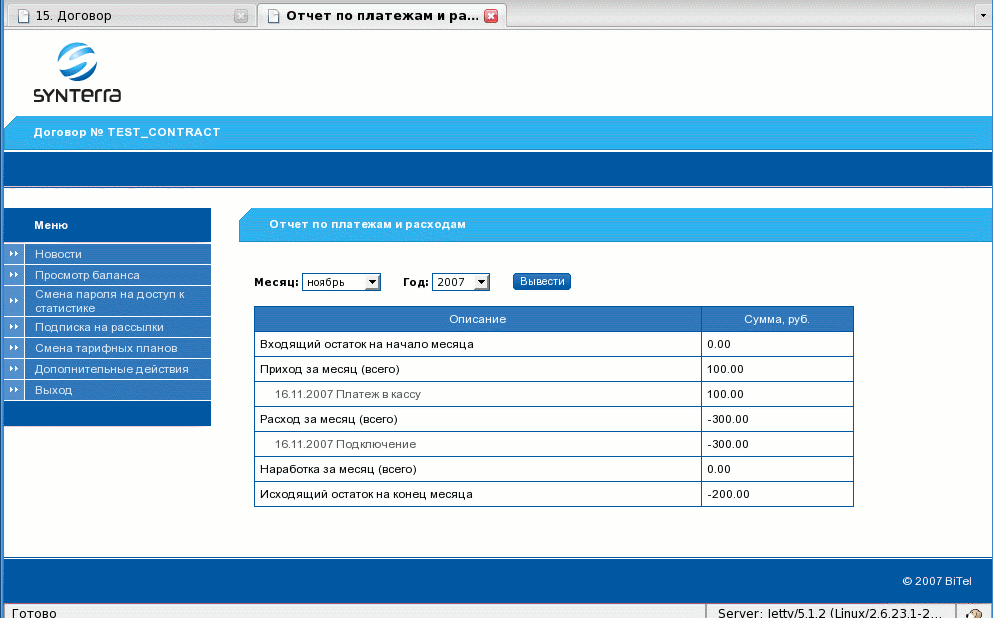Click arrow icon beside Выход
993x618 pixels.
14,390
